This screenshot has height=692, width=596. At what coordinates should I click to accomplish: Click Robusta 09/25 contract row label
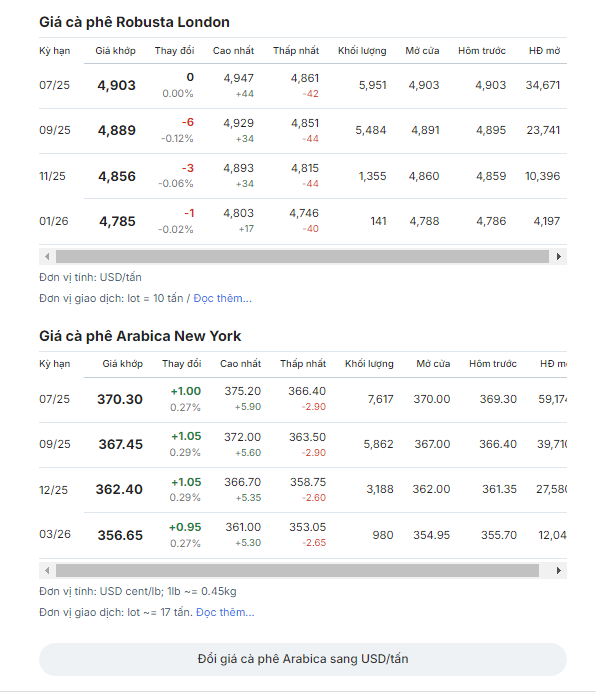pos(55,130)
